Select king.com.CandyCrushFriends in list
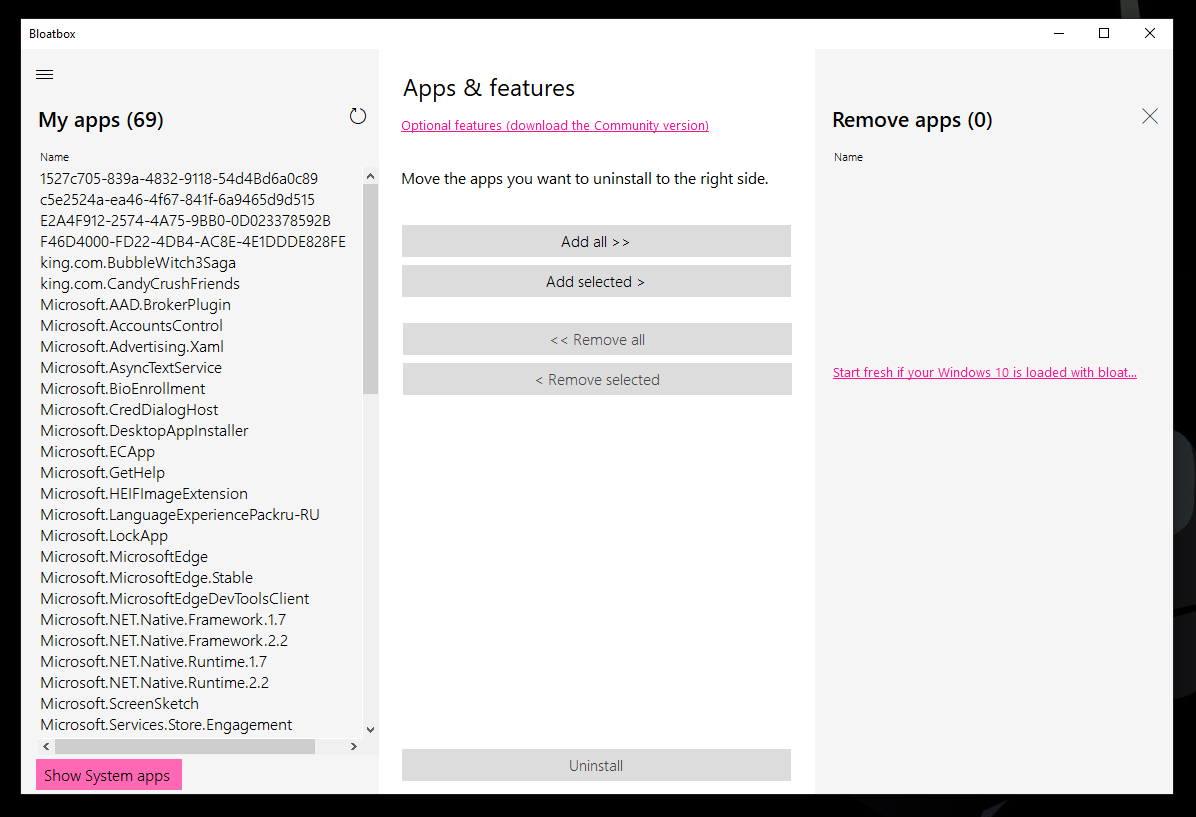The image size is (1196, 817). coord(140,284)
